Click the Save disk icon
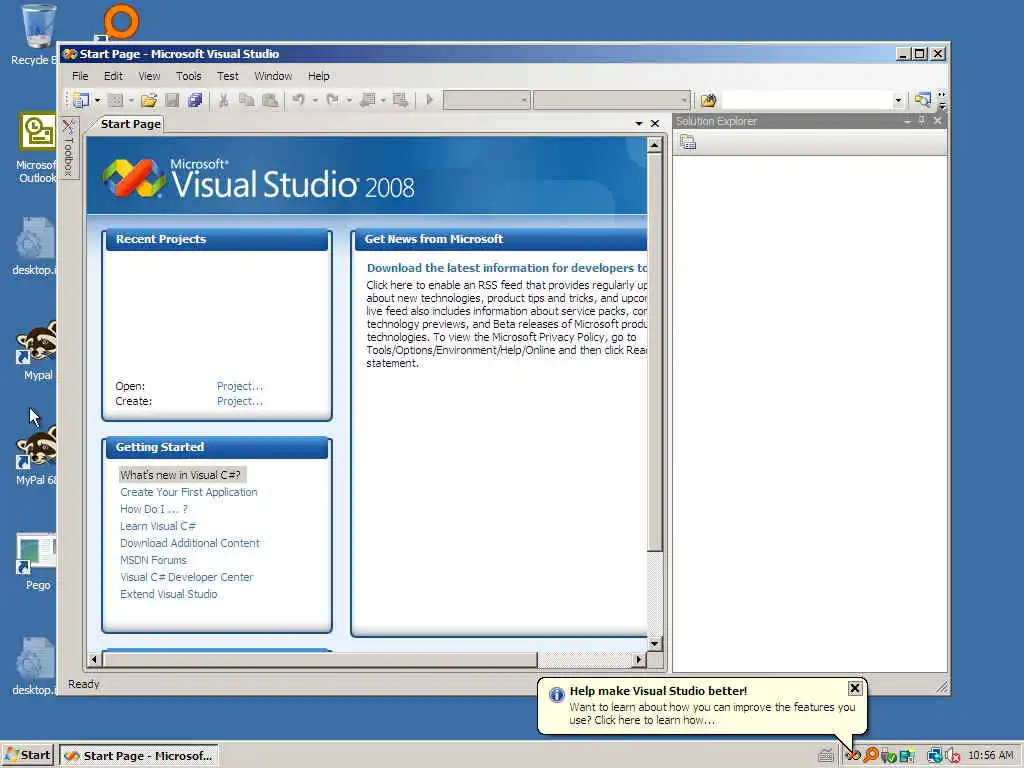Image resolution: width=1024 pixels, height=768 pixels. [x=172, y=100]
